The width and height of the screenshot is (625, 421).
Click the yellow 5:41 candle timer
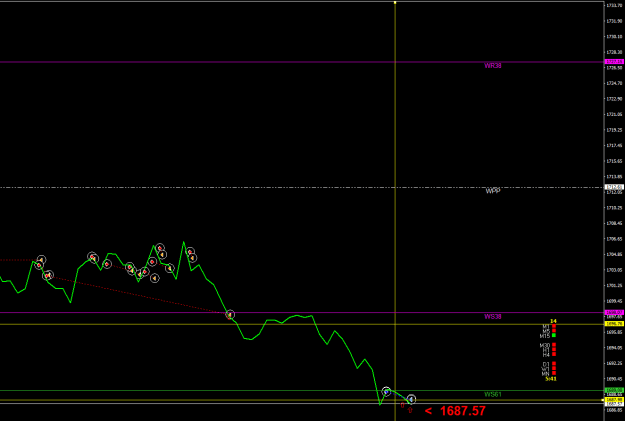(551, 379)
